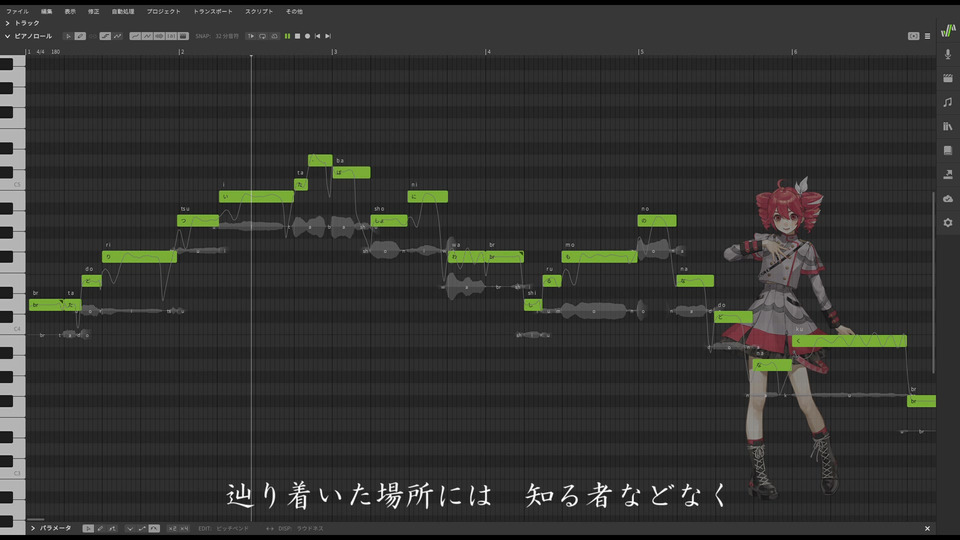Select the green 'tsu' note

click(198, 220)
